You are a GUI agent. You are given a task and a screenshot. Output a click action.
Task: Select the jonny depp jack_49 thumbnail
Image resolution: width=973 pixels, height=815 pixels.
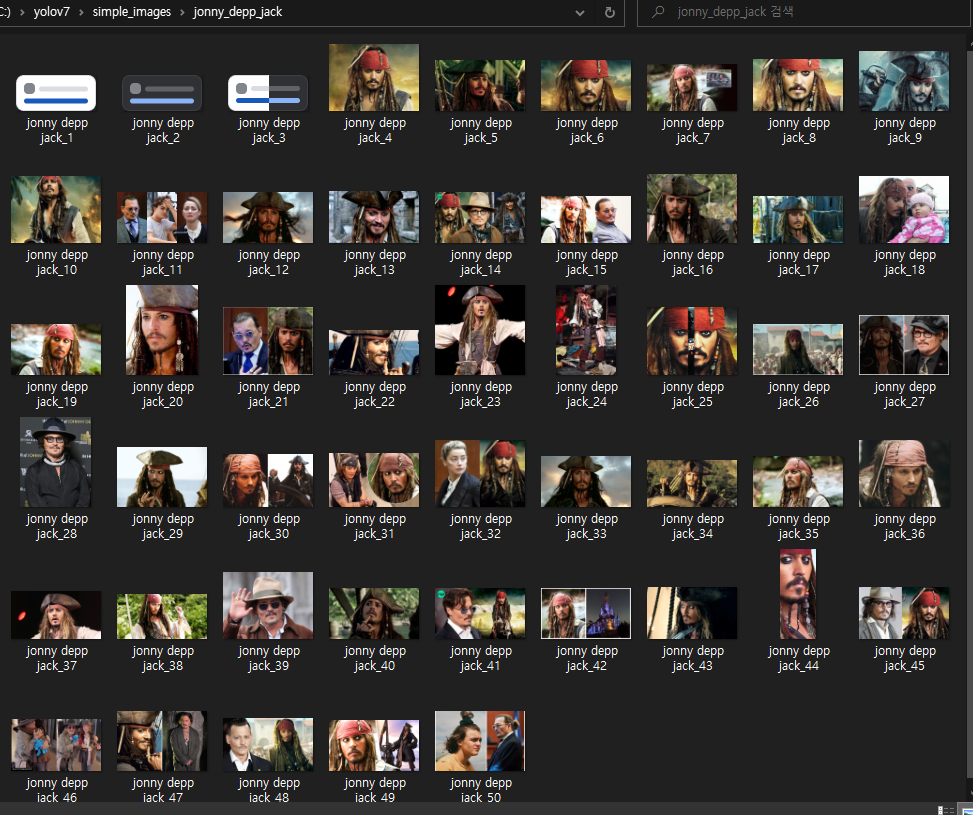[374, 745]
